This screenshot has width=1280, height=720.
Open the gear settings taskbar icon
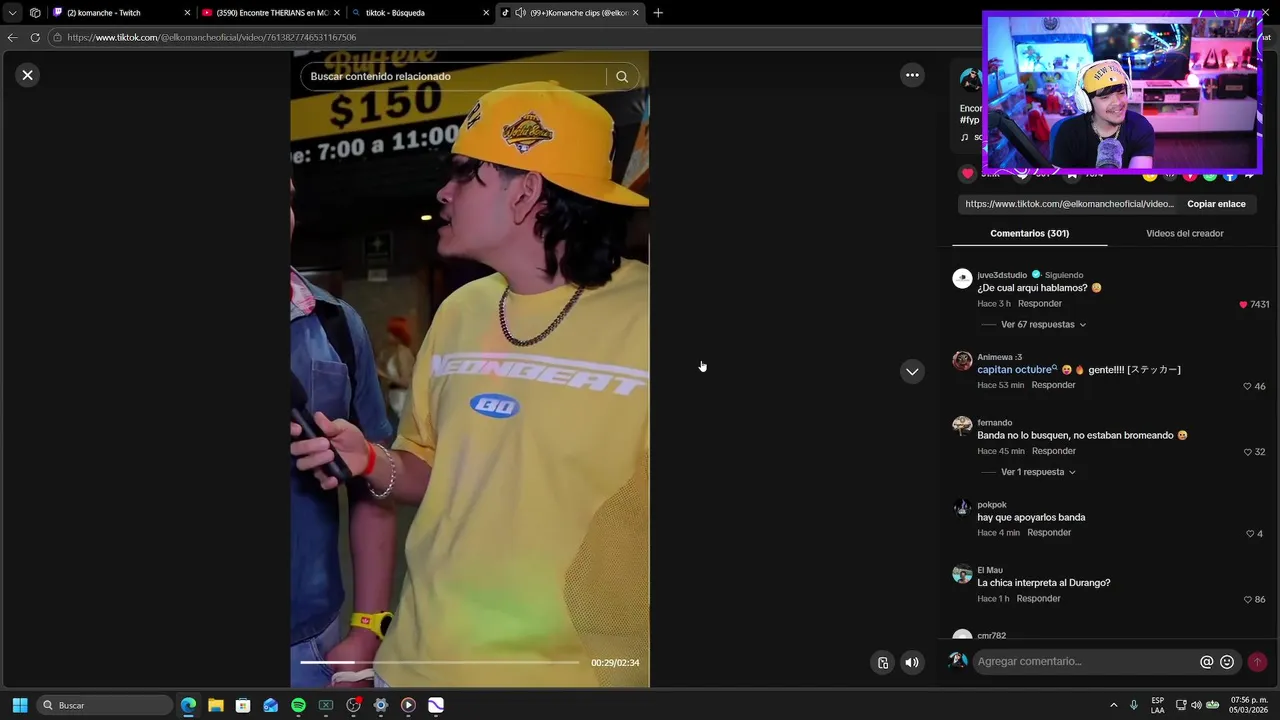pyautogui.click(x=381, y=705)
